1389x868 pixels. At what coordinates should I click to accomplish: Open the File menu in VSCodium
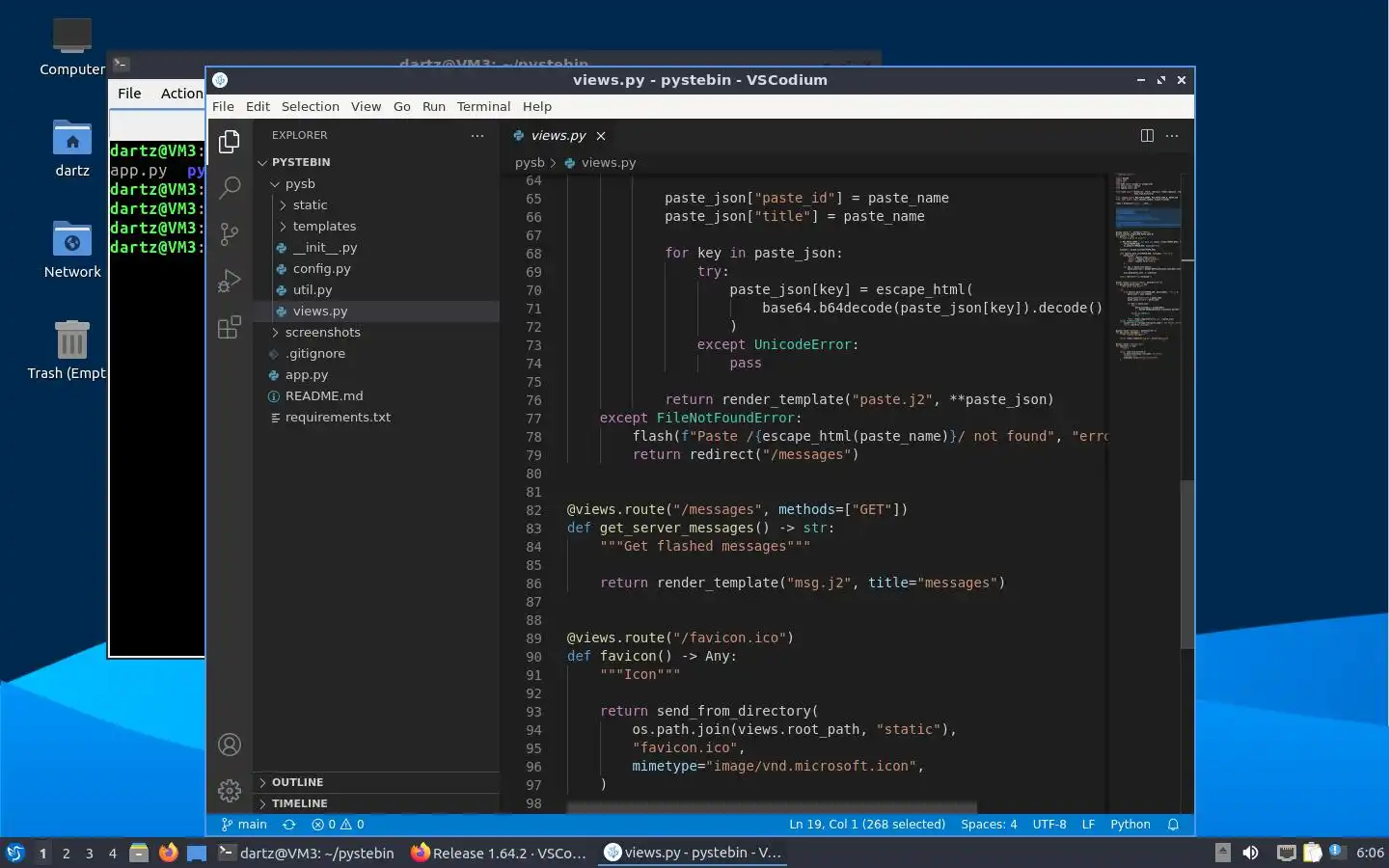[223, 107]
